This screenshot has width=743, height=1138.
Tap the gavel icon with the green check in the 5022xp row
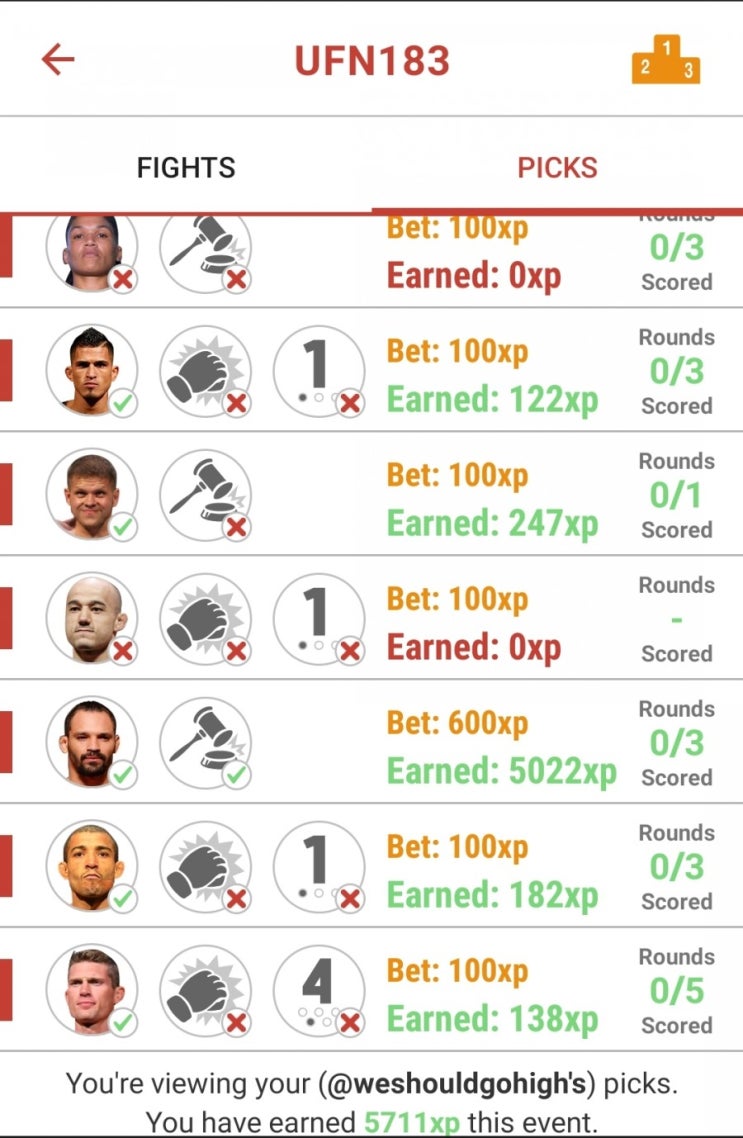tap(205, 742)
